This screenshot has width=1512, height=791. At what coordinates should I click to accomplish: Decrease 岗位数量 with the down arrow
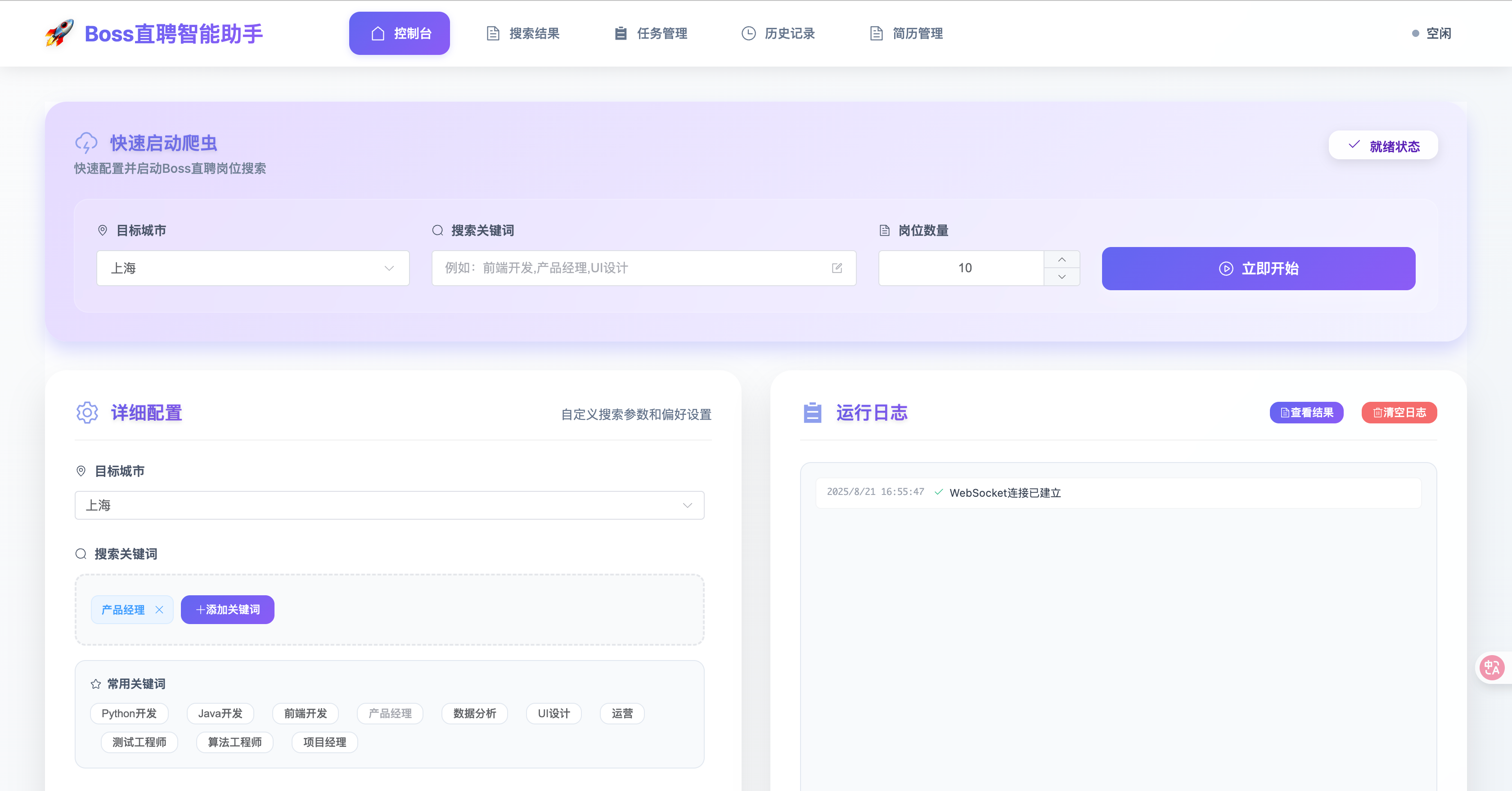point(1062,277)
